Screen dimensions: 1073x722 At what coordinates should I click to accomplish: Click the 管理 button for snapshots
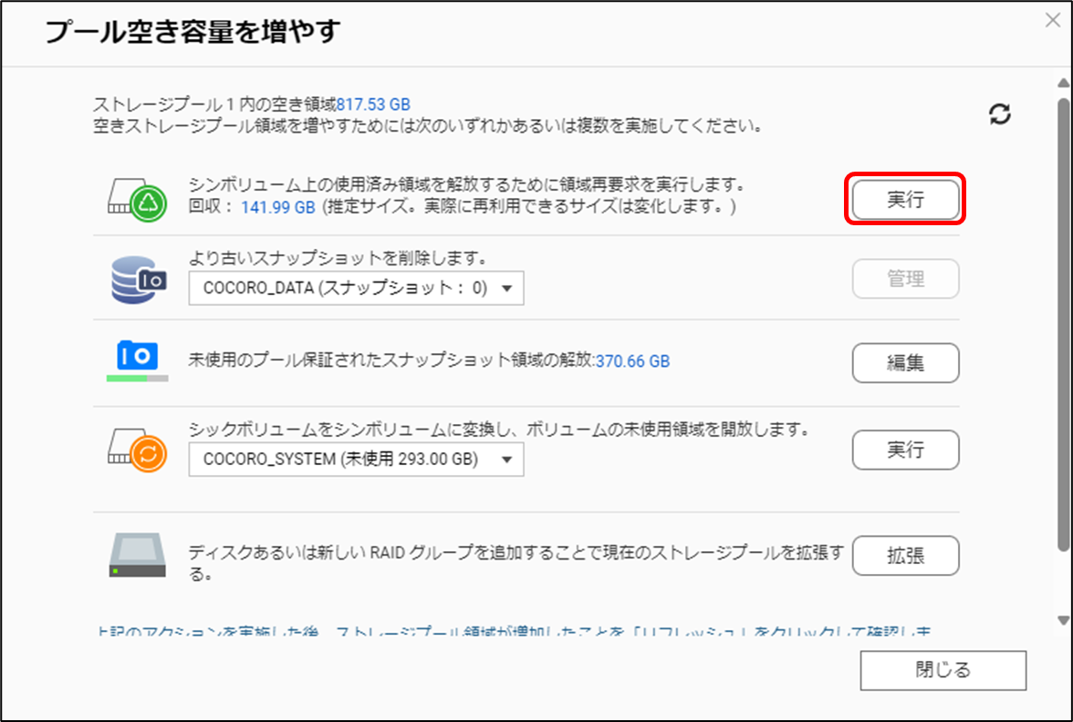coord(905,280)
